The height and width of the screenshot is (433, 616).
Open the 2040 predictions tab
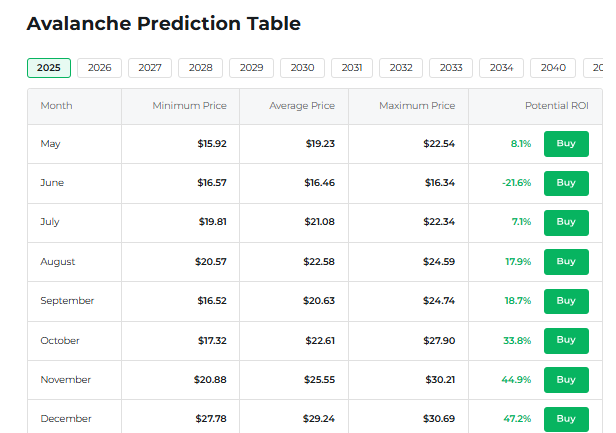coord(552,68)
